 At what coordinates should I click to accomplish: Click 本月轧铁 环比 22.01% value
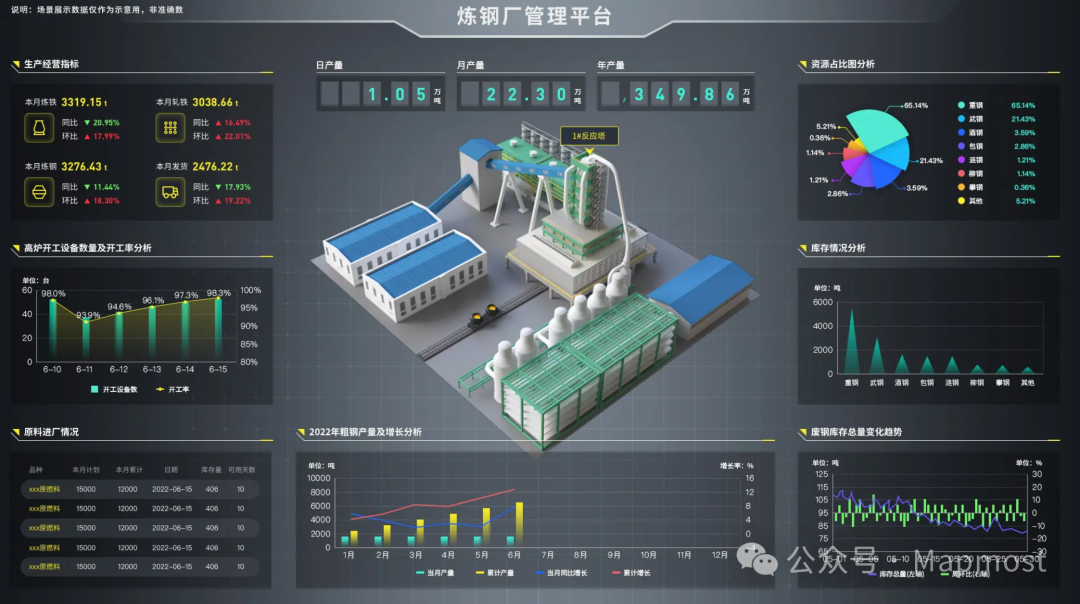point(237,136)
